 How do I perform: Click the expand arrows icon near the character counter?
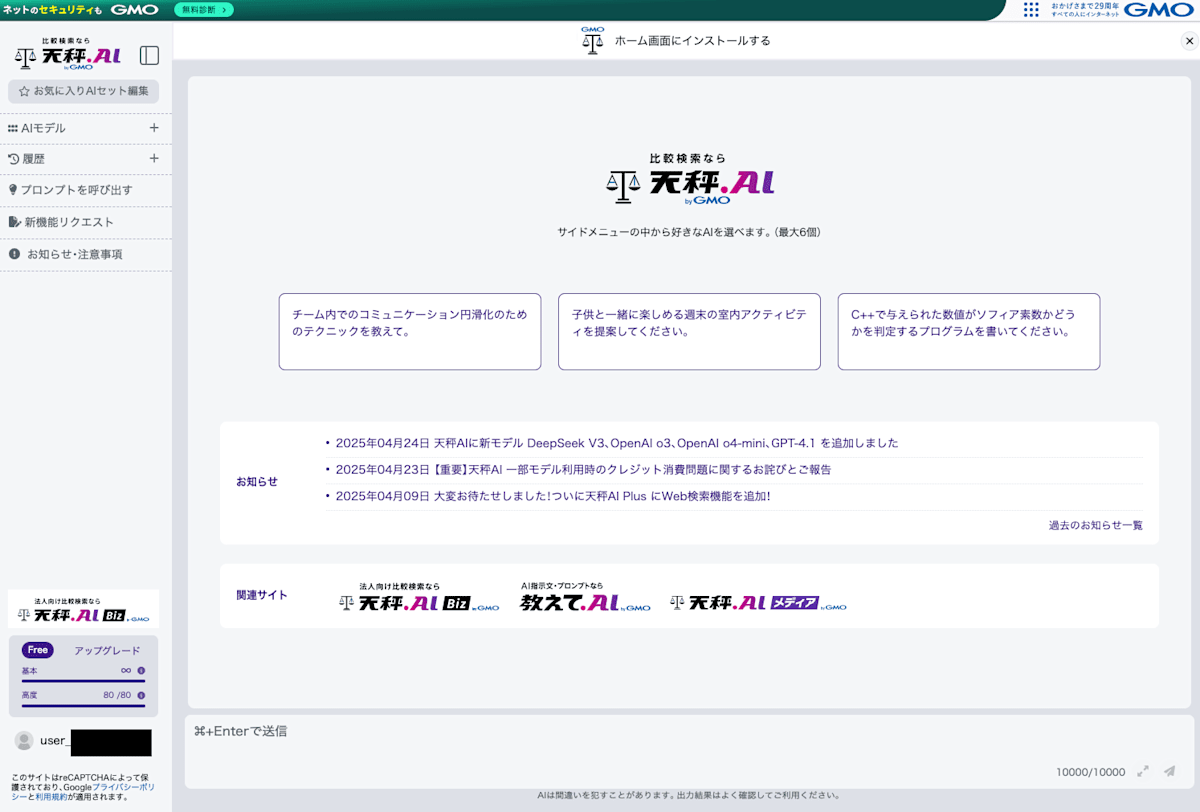(x=1143, y=771)
